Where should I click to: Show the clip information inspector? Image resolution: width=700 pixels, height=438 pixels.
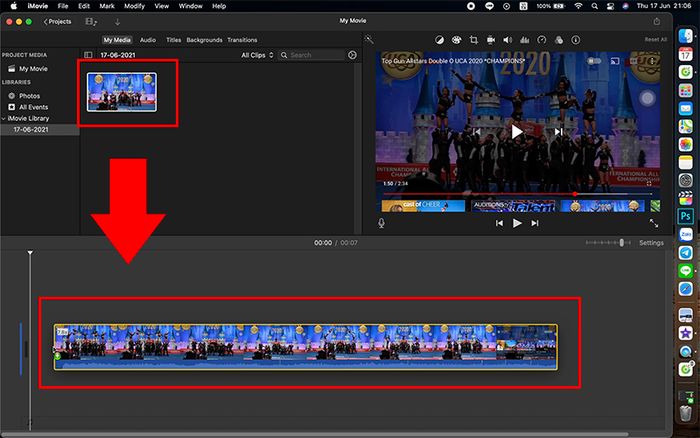tap(576, 40)
